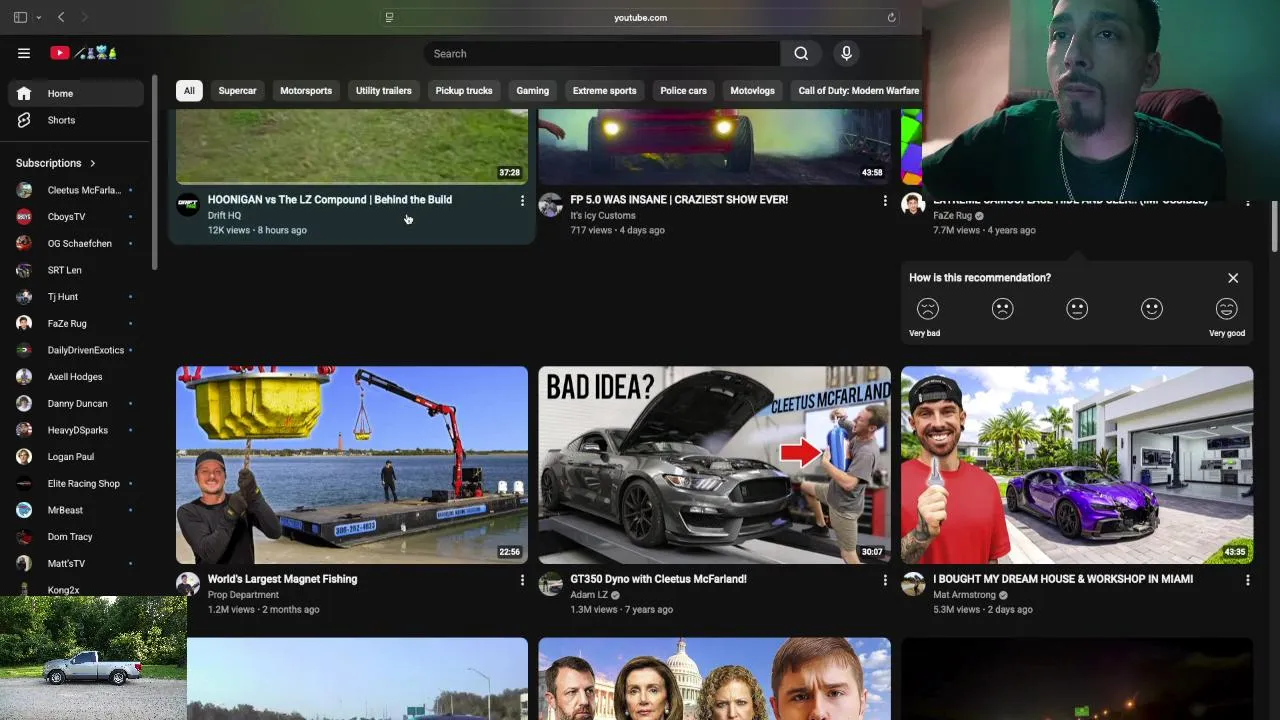Open Shorts icon in sidebar
1280x720 pixels.
tap(24, 120)
